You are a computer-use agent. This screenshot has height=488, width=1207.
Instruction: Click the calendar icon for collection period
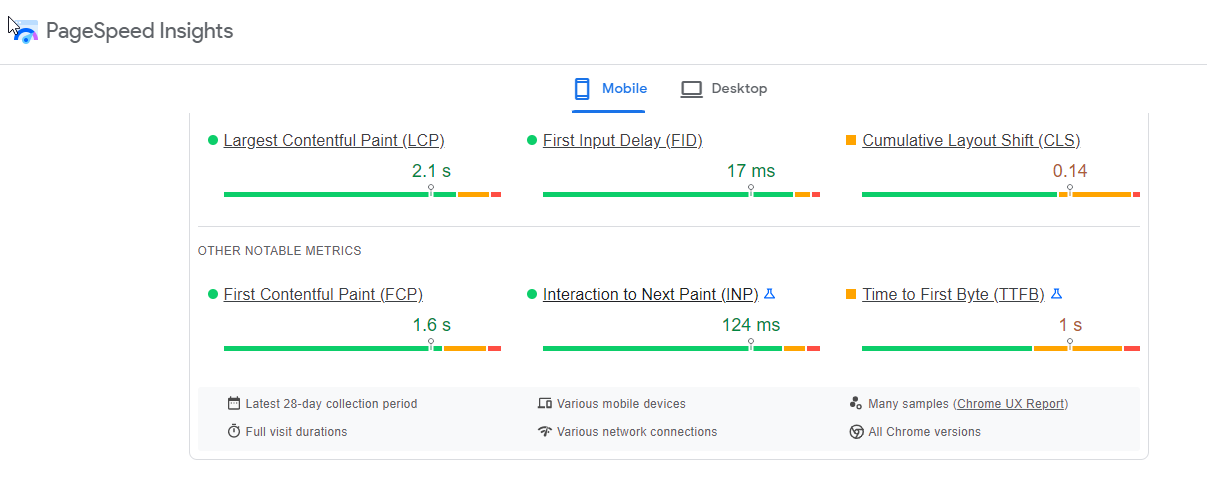[x=234, y=404]
